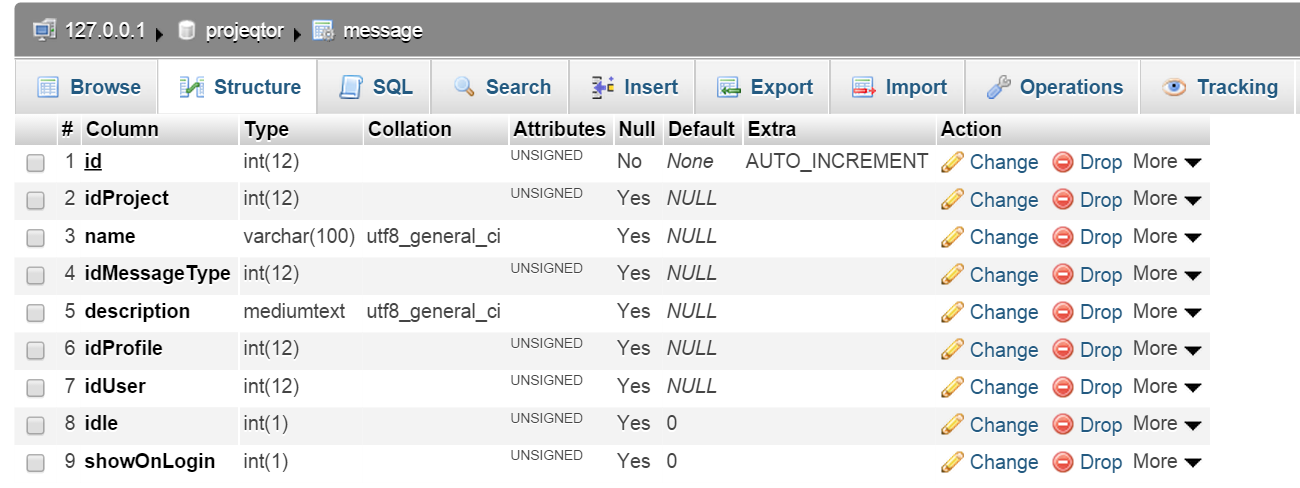Open More menu for idProfile row
Image resolution: width=1300 pixels, height=488 pixels.
pyautogui.click(x=1166, y=349)
